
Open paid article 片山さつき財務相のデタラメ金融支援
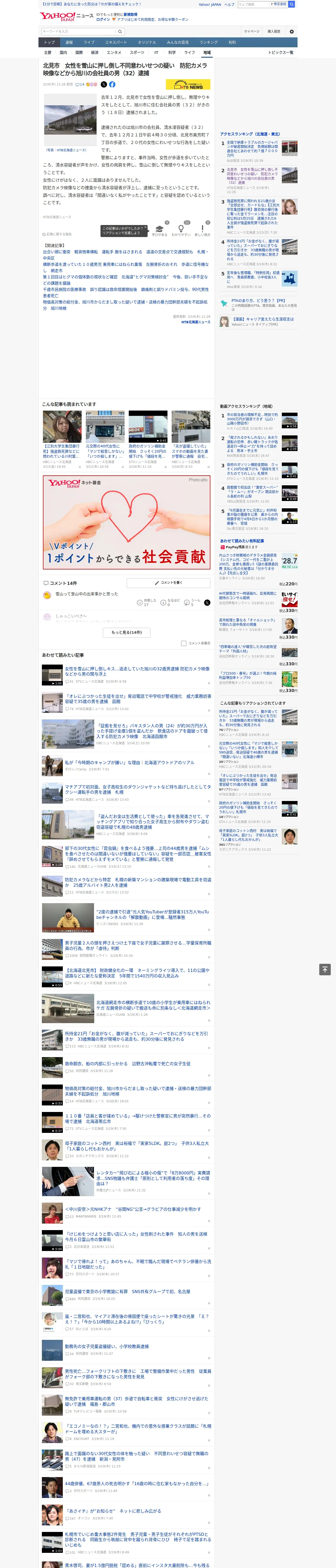tap(249, 564)
